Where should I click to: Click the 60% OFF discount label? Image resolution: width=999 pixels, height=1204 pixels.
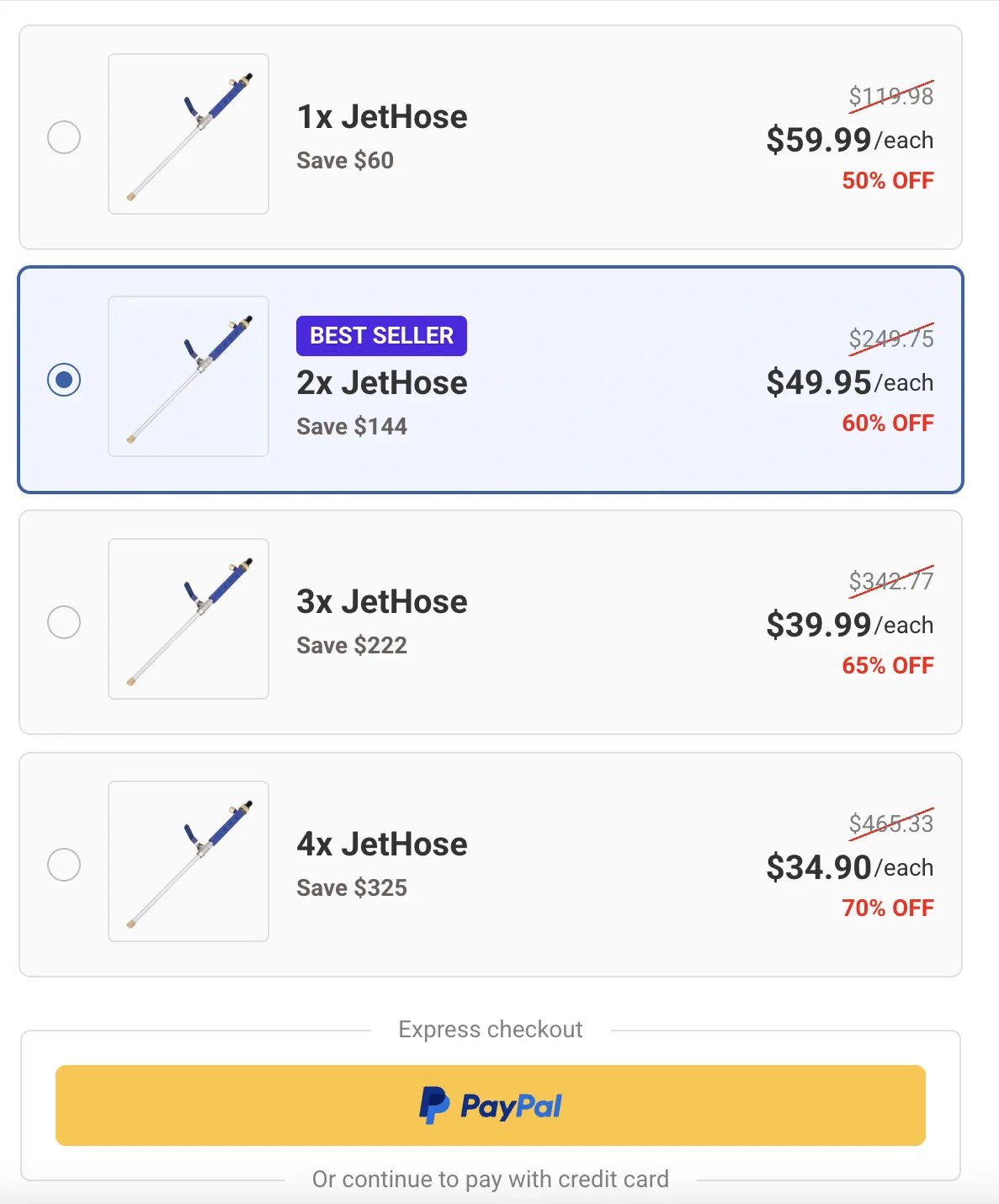pyautogui.click(x=888, y=423)
